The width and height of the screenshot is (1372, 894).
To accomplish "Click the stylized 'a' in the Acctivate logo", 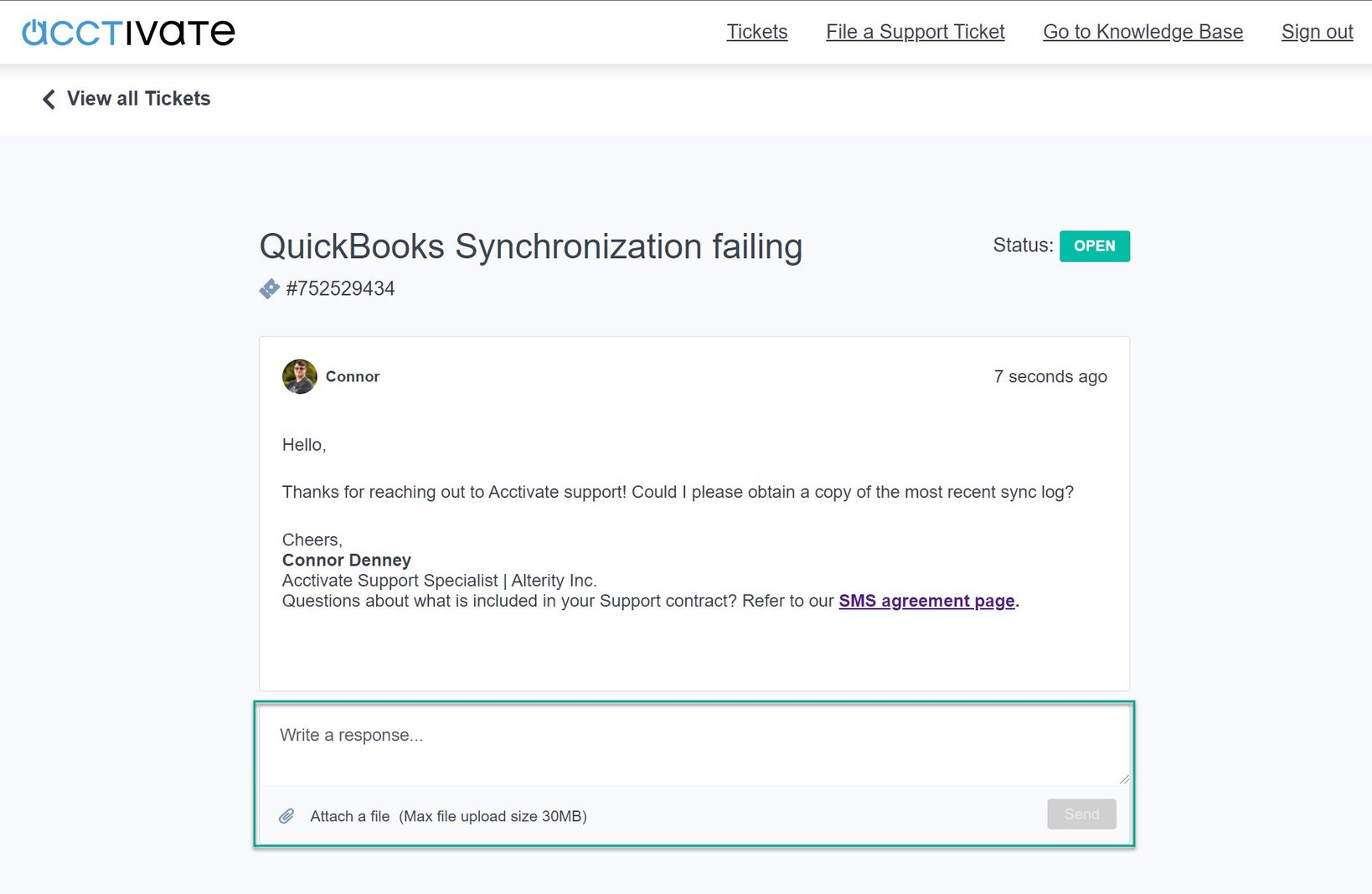I will pyautogui.click(x=33, y=32).
